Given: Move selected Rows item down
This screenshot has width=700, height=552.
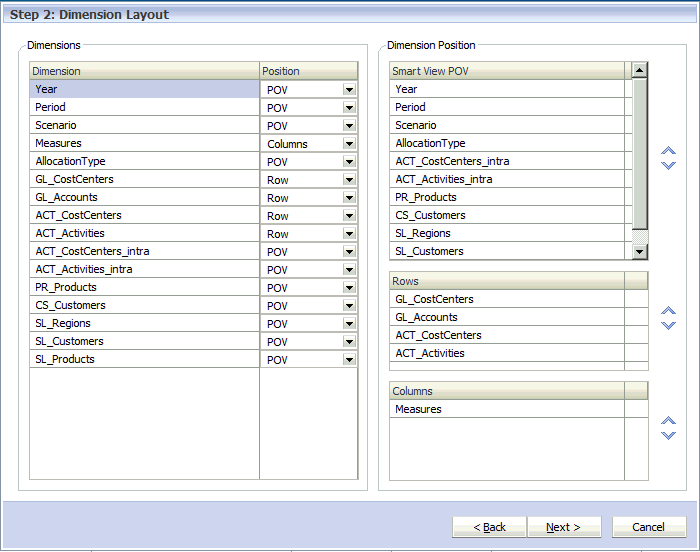Looking at the screenshot, I should pos(668,325).
